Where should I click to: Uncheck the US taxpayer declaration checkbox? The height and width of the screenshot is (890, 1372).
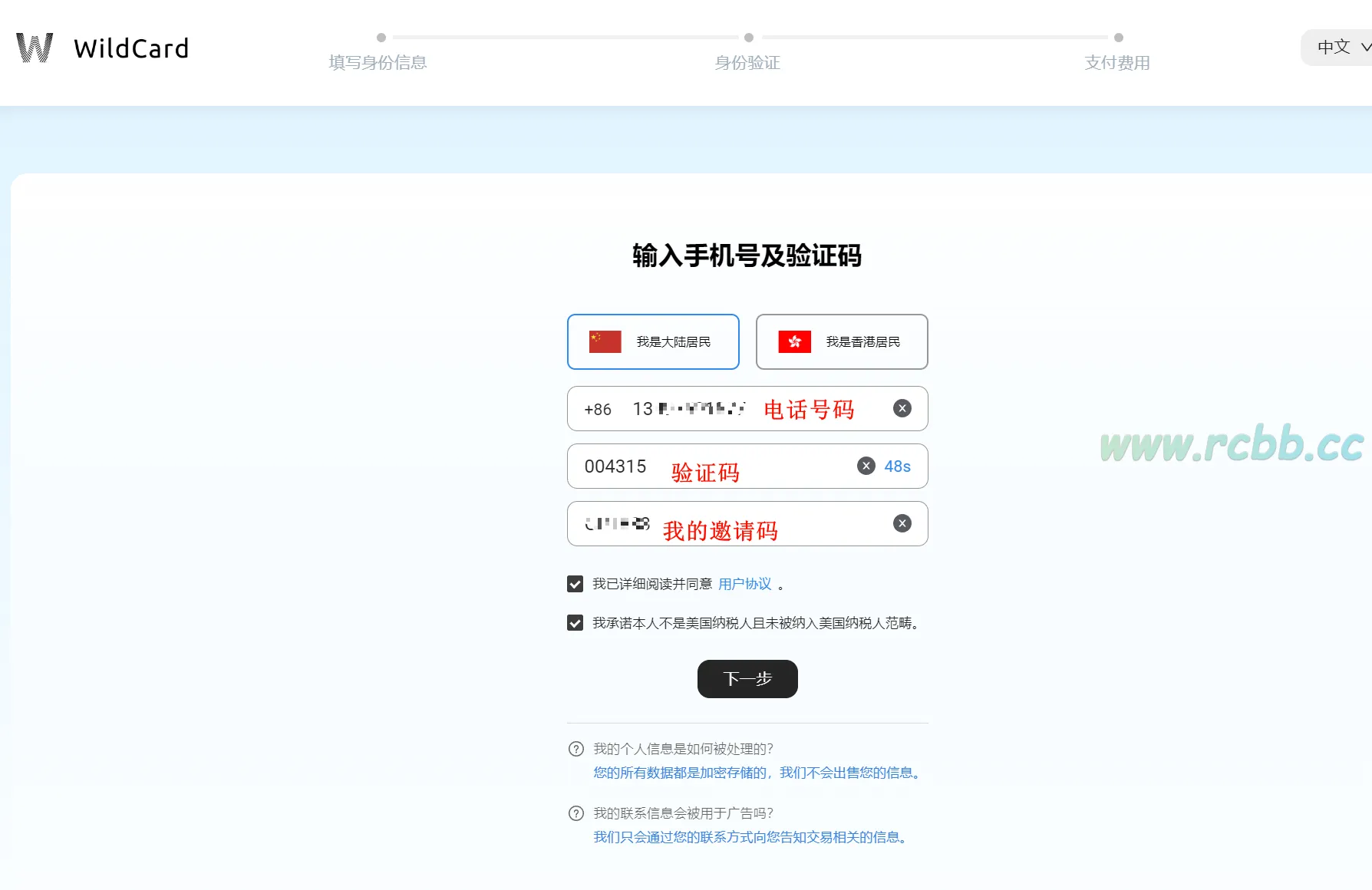click(575, 623)
